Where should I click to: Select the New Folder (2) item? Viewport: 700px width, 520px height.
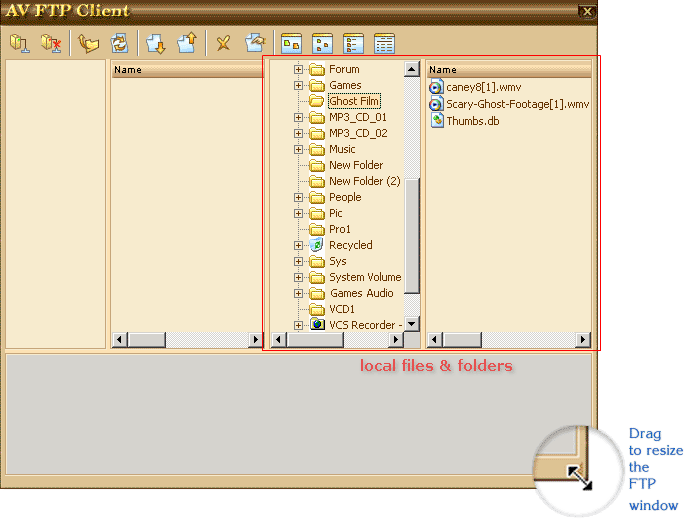tap(365, 181)
